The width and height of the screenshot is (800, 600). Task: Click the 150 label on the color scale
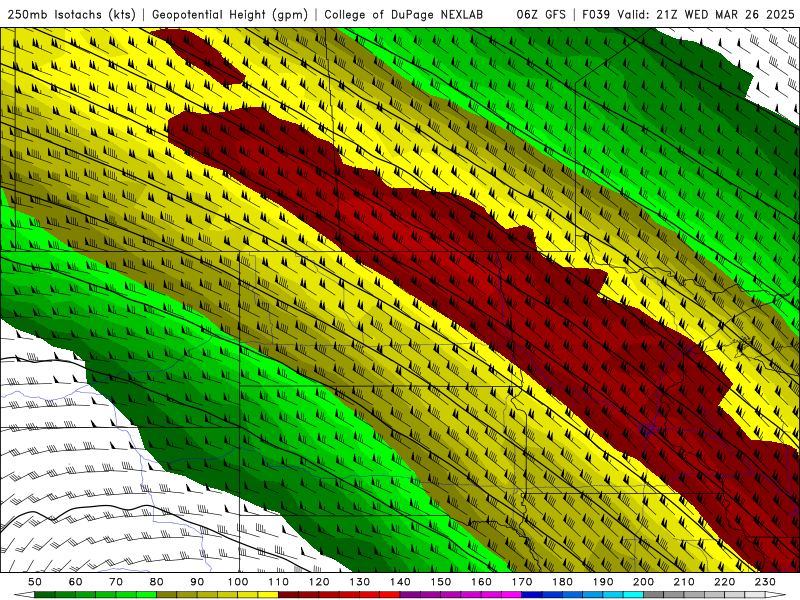pyautogui.click(x=441, y=582)
